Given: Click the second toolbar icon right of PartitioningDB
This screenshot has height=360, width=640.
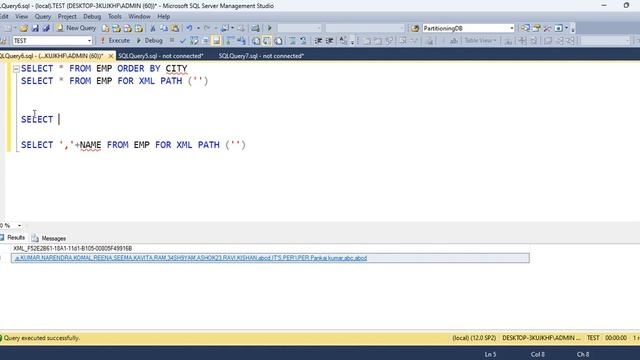Looking at the screenshot, I should point(536,28).
